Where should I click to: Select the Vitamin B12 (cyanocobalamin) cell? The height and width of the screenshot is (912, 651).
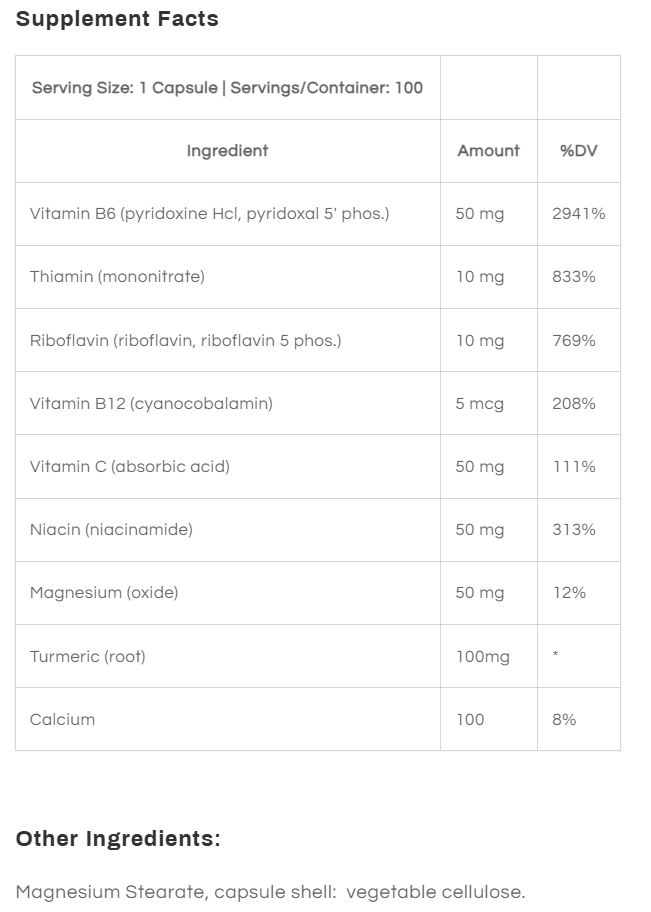point(151,404)
